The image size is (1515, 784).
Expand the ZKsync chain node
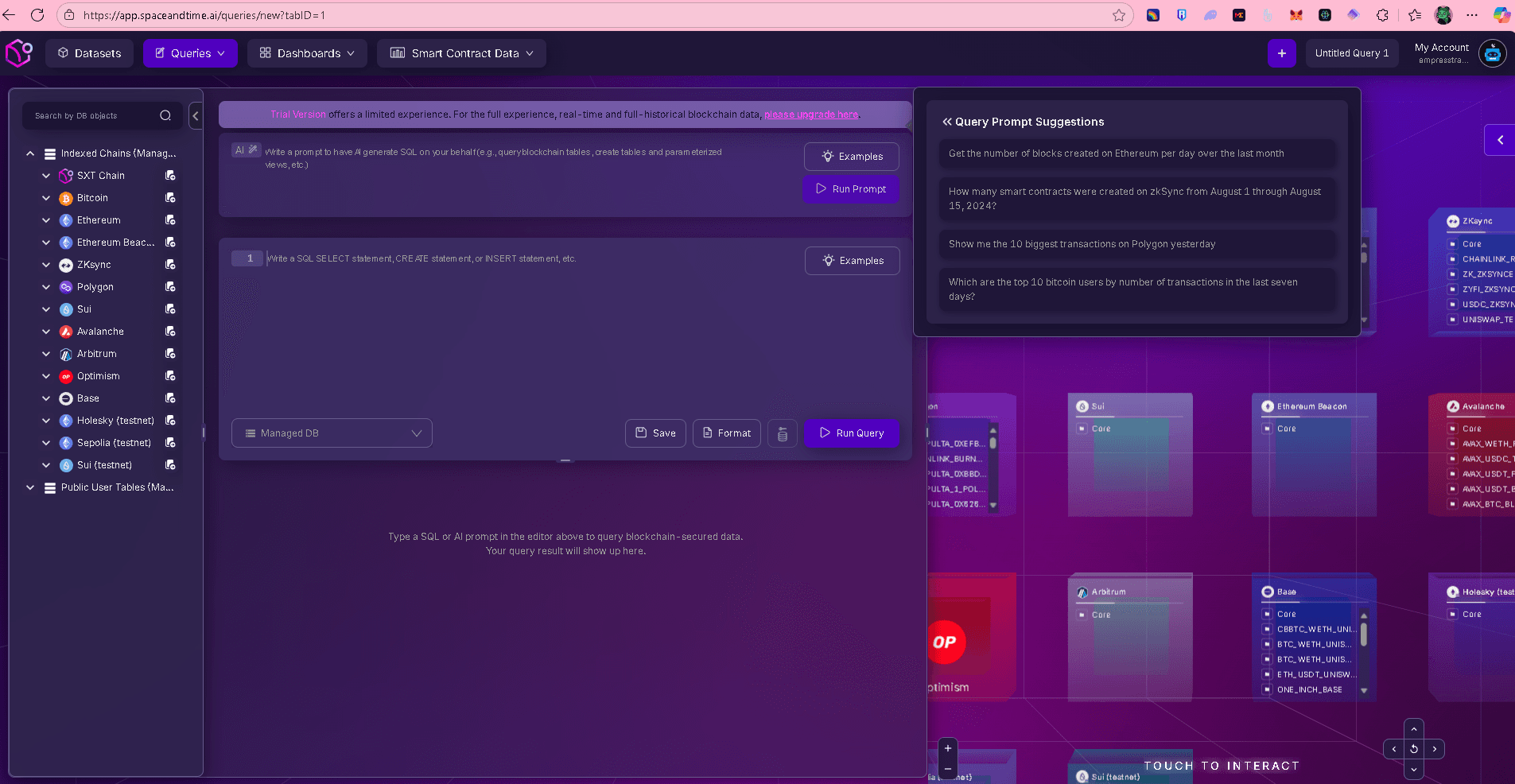pyautogui.click(x=46, y=265)
